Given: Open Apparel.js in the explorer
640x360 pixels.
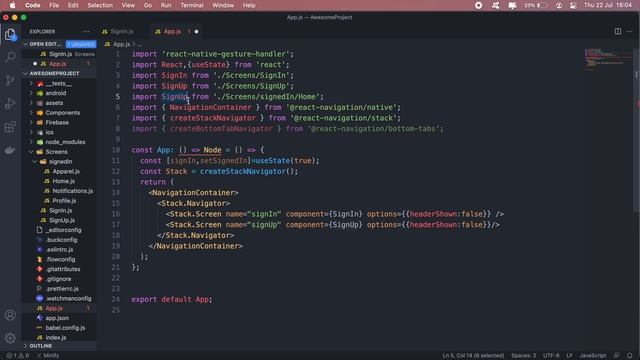Looking at the screenshot, I should tap(66, 171).
